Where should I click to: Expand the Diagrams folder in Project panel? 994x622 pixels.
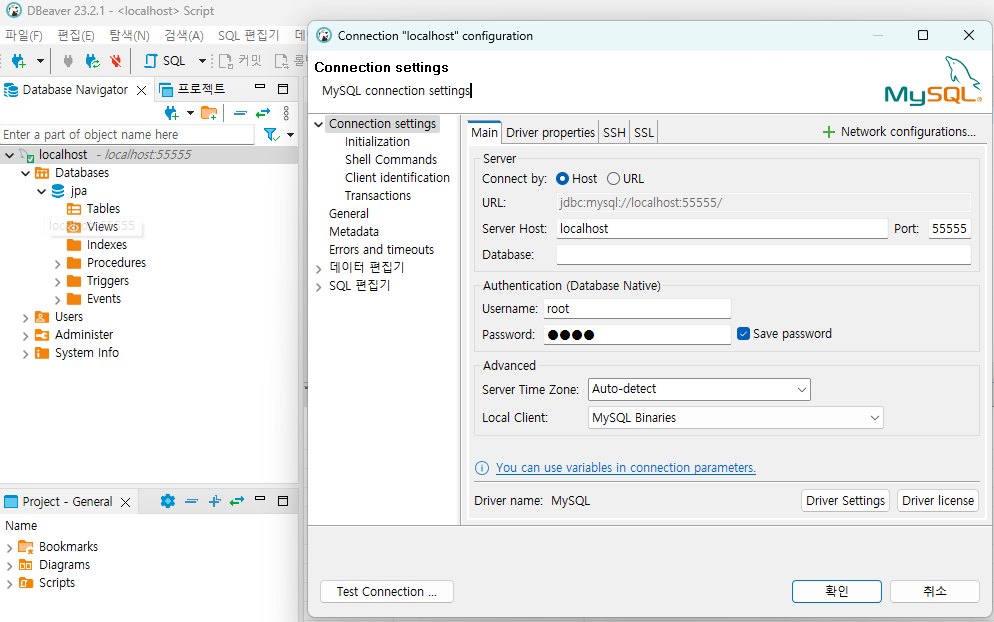[x=10, y=566]
